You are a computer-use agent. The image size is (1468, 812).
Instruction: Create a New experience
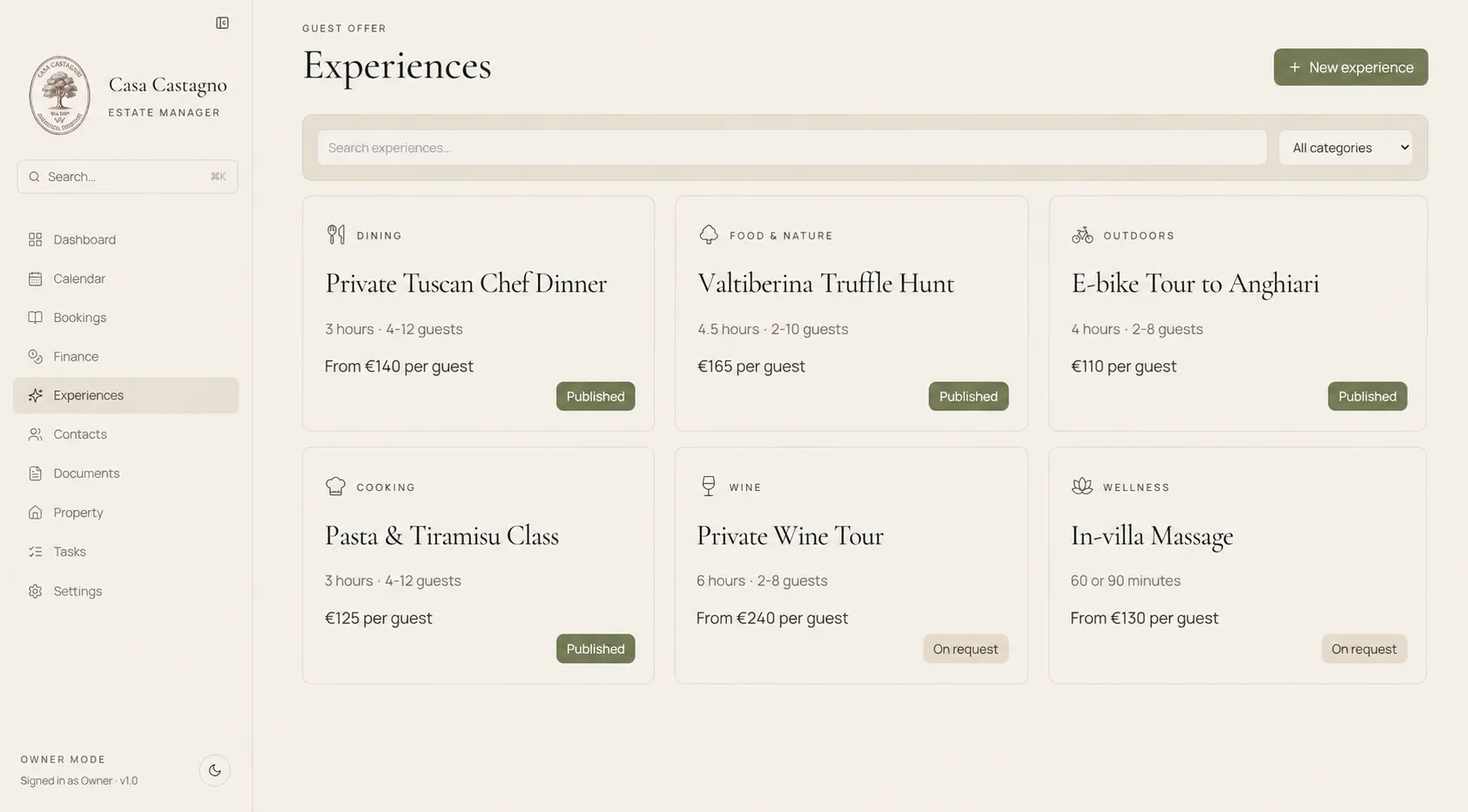coord(1350,67)
